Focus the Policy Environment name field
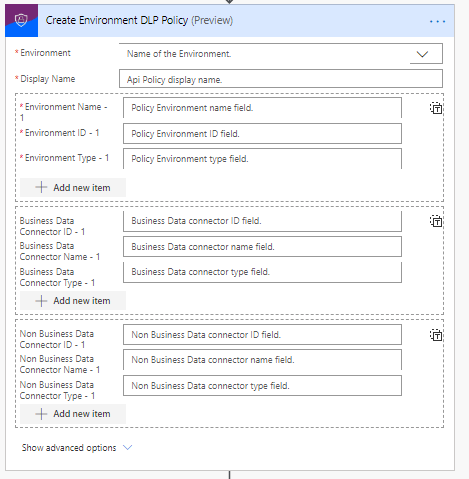The image size is (469, 479). (x=262, y=108)
